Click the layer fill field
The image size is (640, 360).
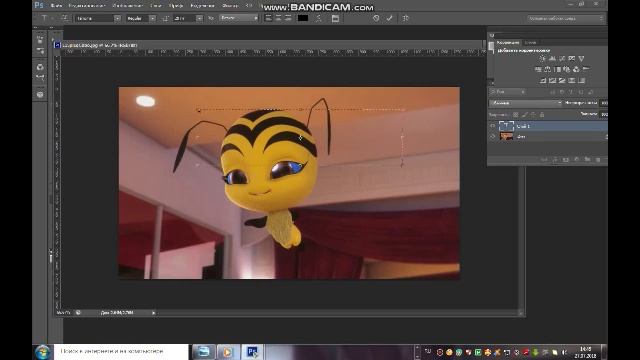(x=604, y=115)
